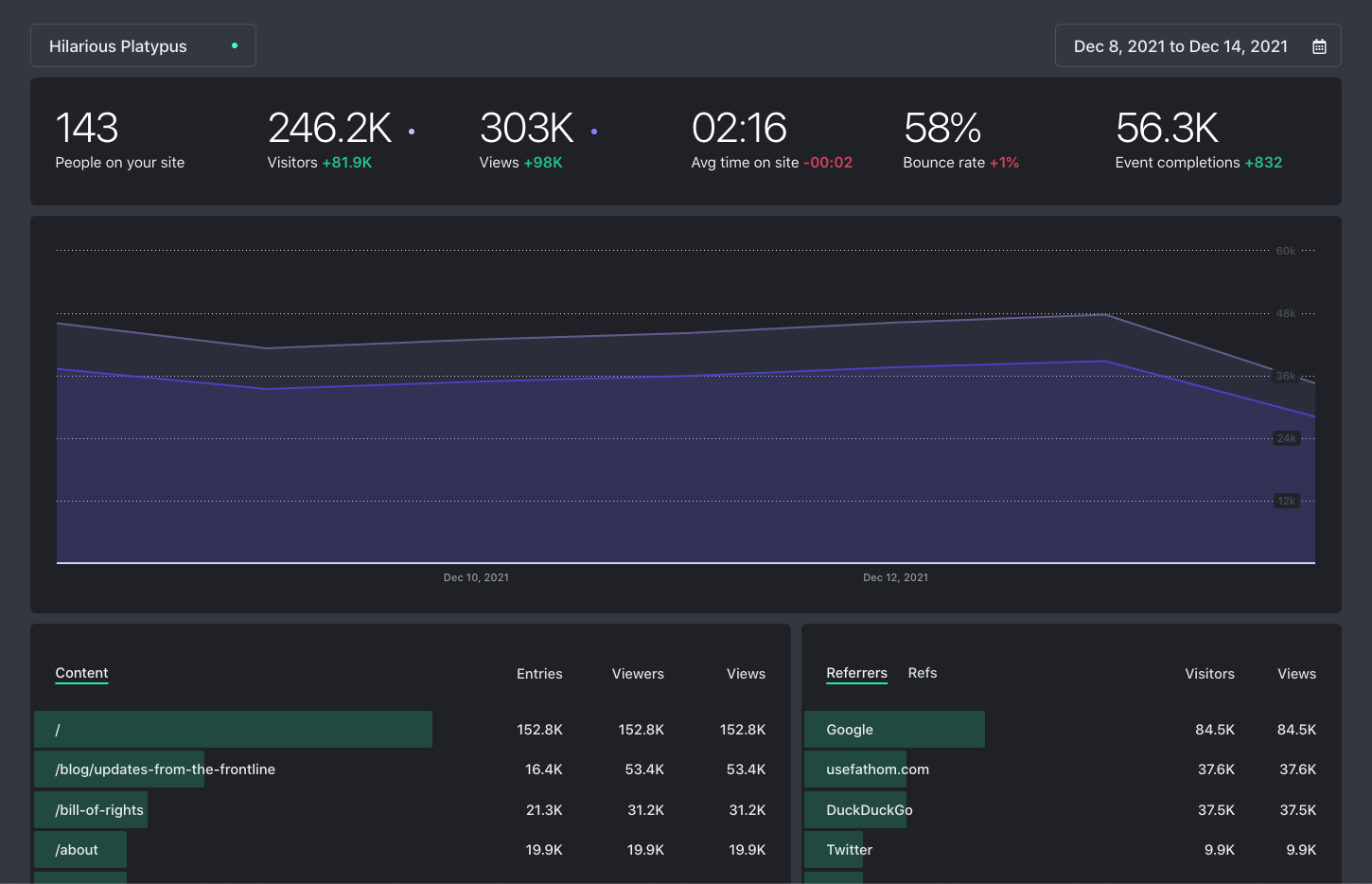This screenshot has height=884, width=1372.
Task: Click the Bounce rate 58% stat
Action: point(960,140)
